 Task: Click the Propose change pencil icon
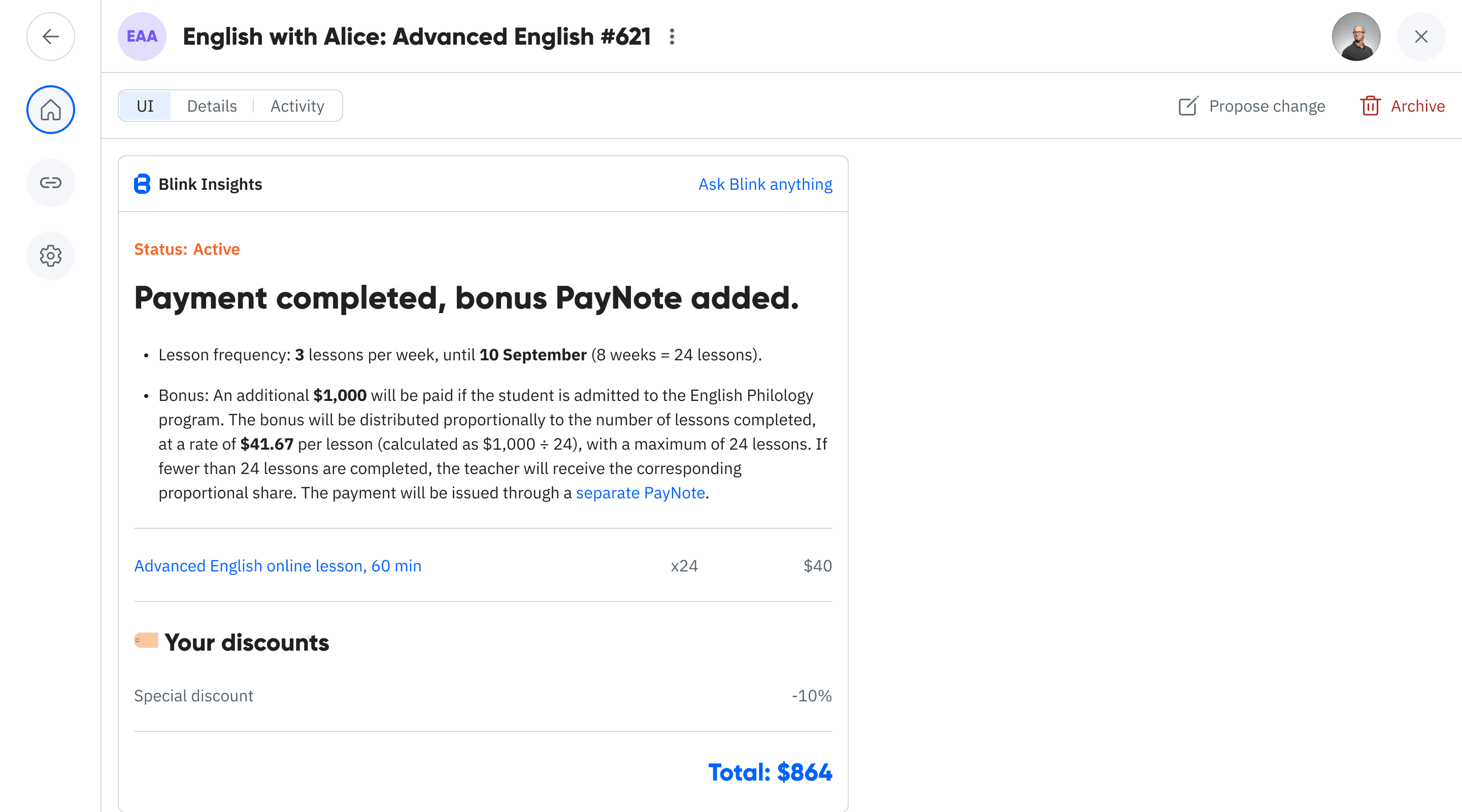coord(1188,106)
